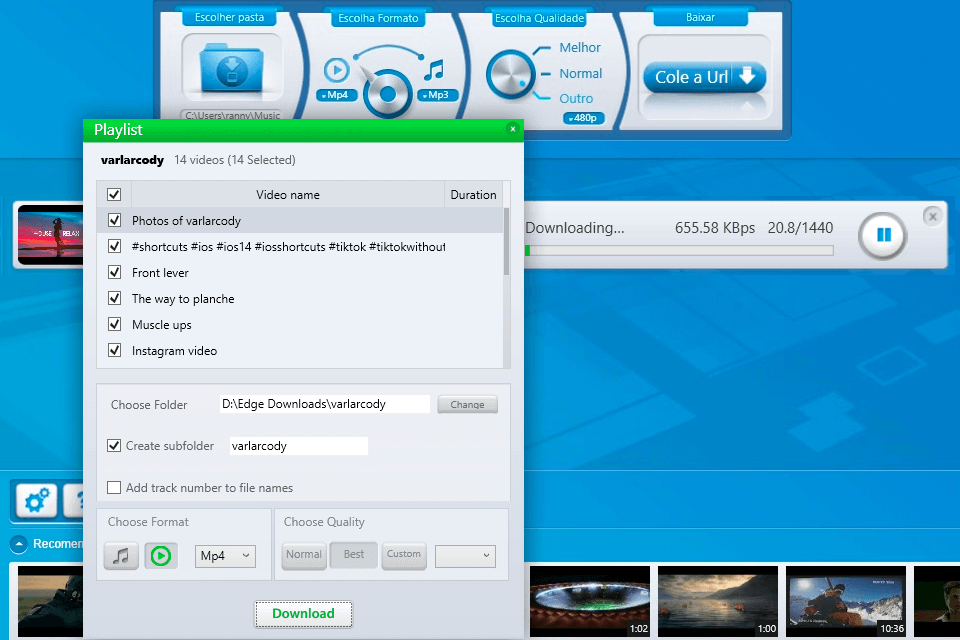This screenshot has width=960, height=640.
Task: Choose Outro quality option
Action: pyautogui.click(x=576, y=99)
